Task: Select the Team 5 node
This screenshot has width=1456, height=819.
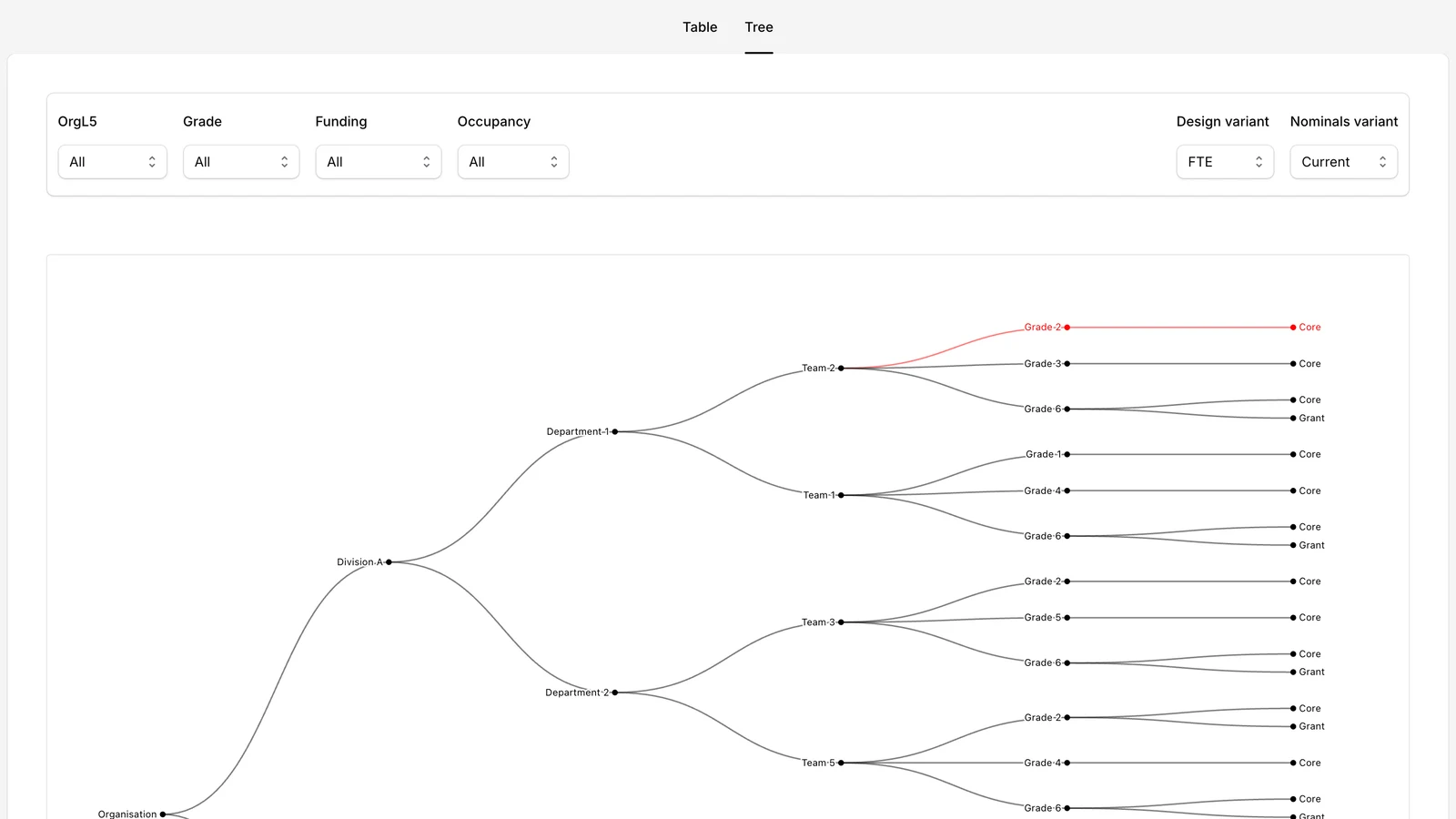Action: pos(841,763)
